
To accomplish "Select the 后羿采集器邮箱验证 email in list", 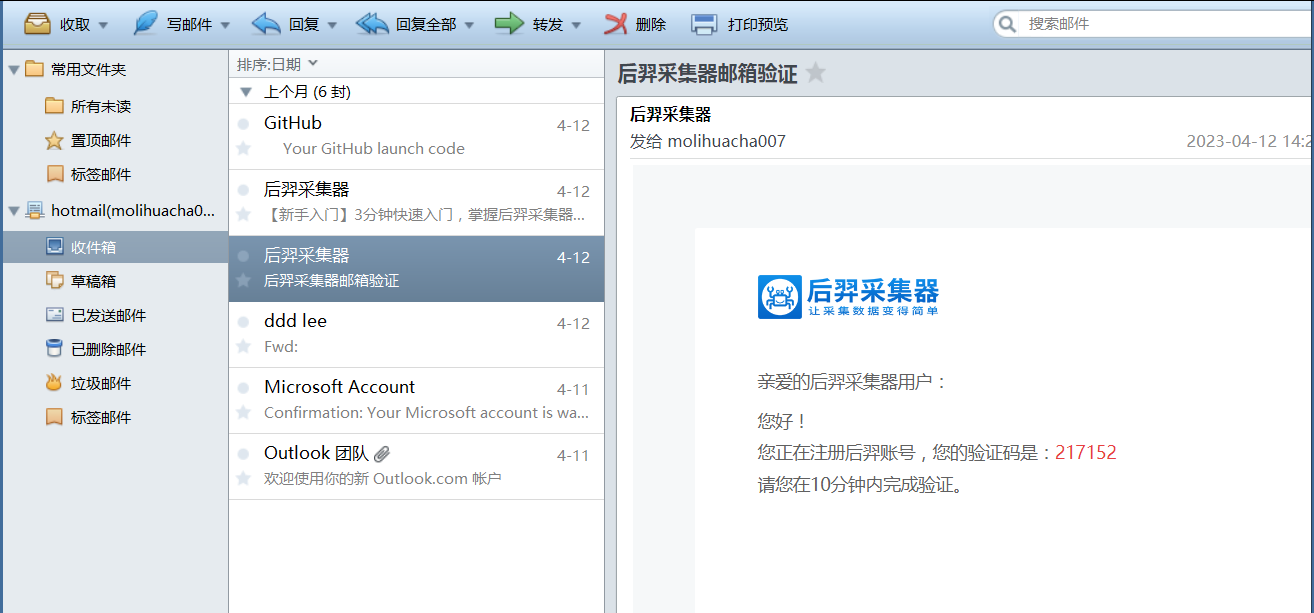I will 416,269.
